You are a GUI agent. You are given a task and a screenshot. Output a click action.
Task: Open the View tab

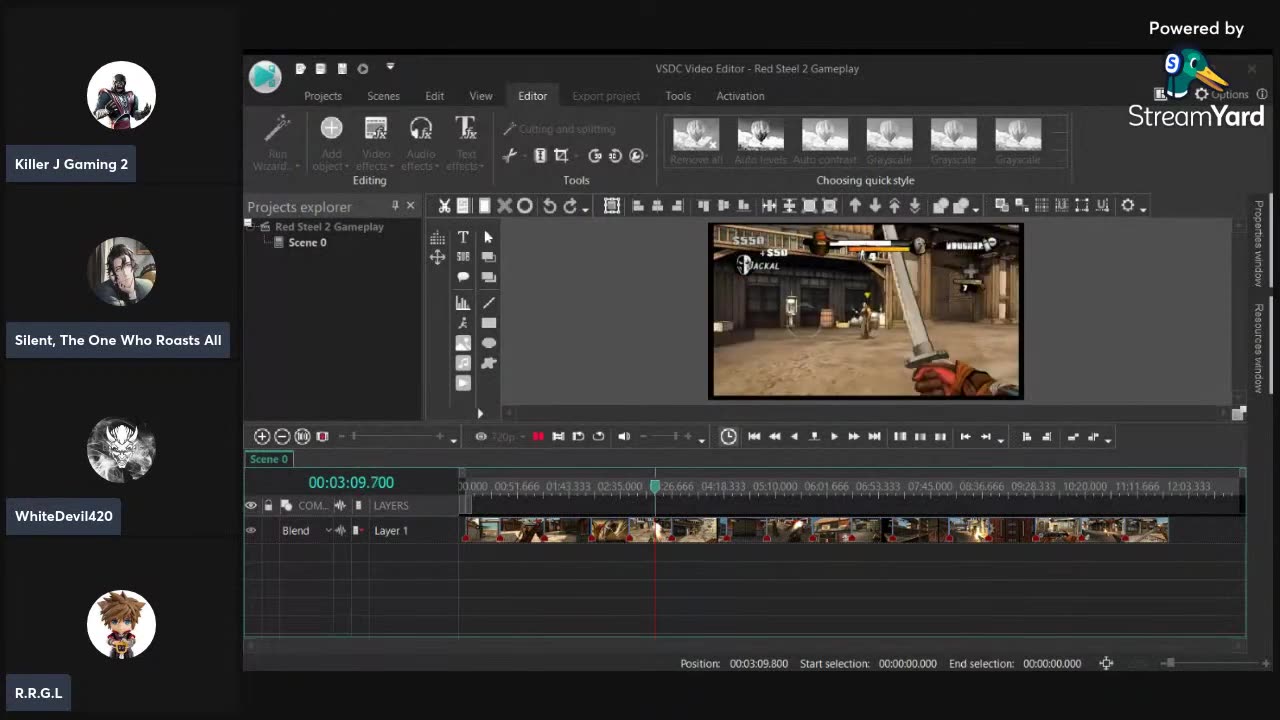[x=481, y=96]
